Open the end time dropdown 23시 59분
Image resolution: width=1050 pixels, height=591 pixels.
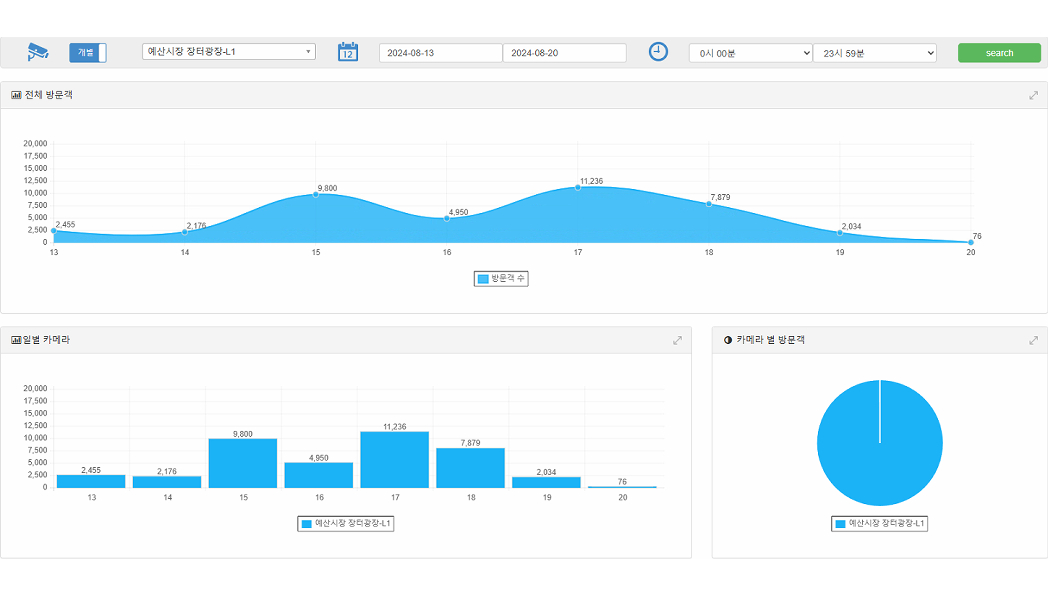pos(874,53)
